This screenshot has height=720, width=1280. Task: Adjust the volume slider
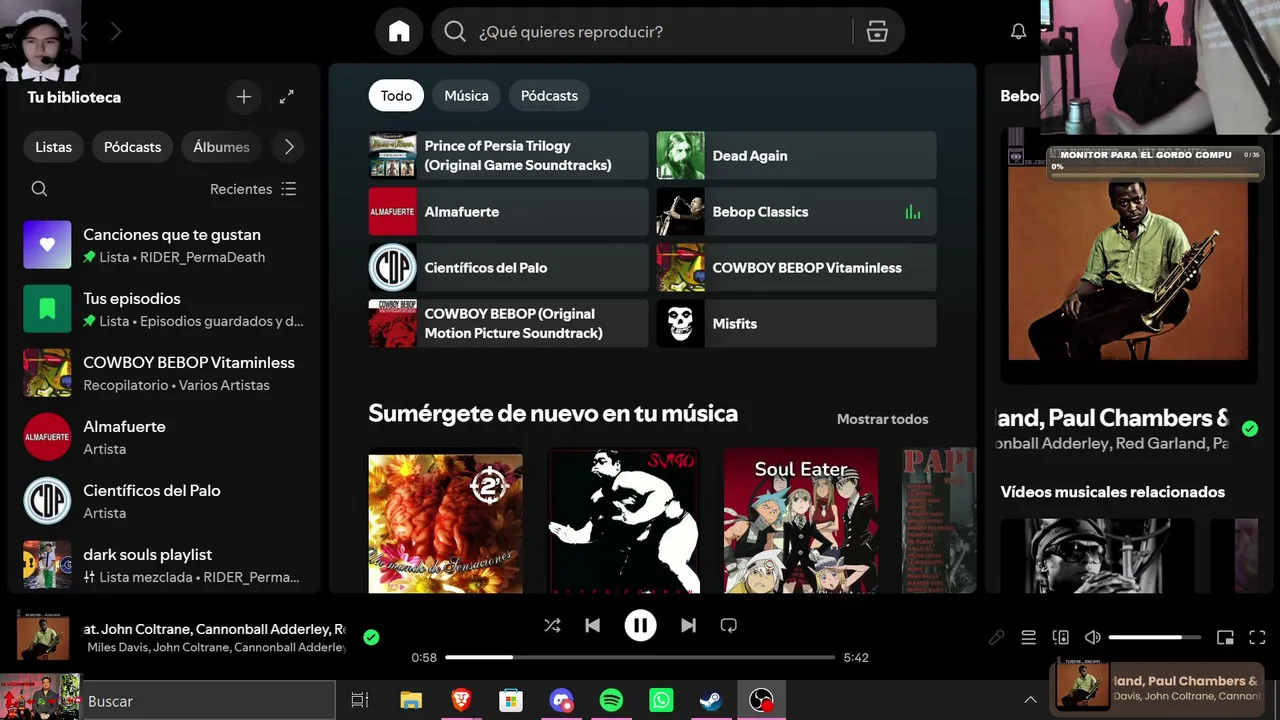(x=1154, y=637)
